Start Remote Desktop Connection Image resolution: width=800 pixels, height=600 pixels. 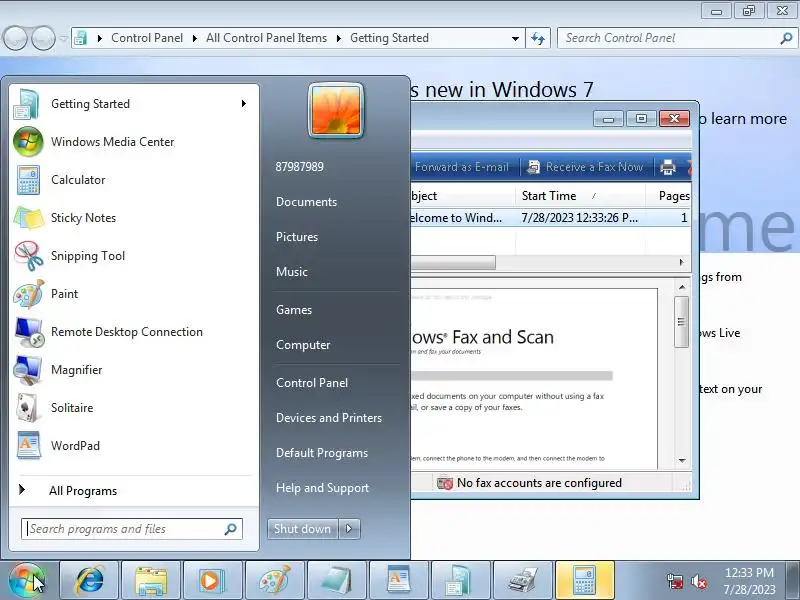(134, 332)
